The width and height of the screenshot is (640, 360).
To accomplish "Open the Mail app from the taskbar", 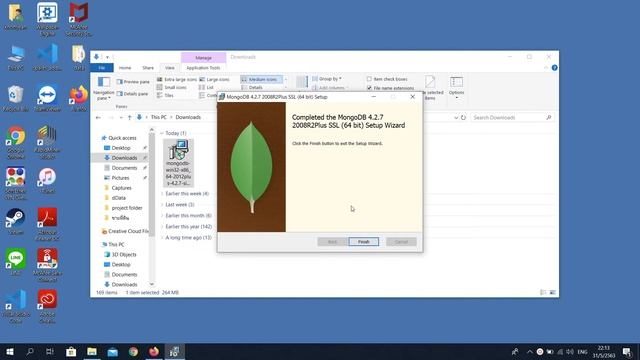I will tap(113, 351).
